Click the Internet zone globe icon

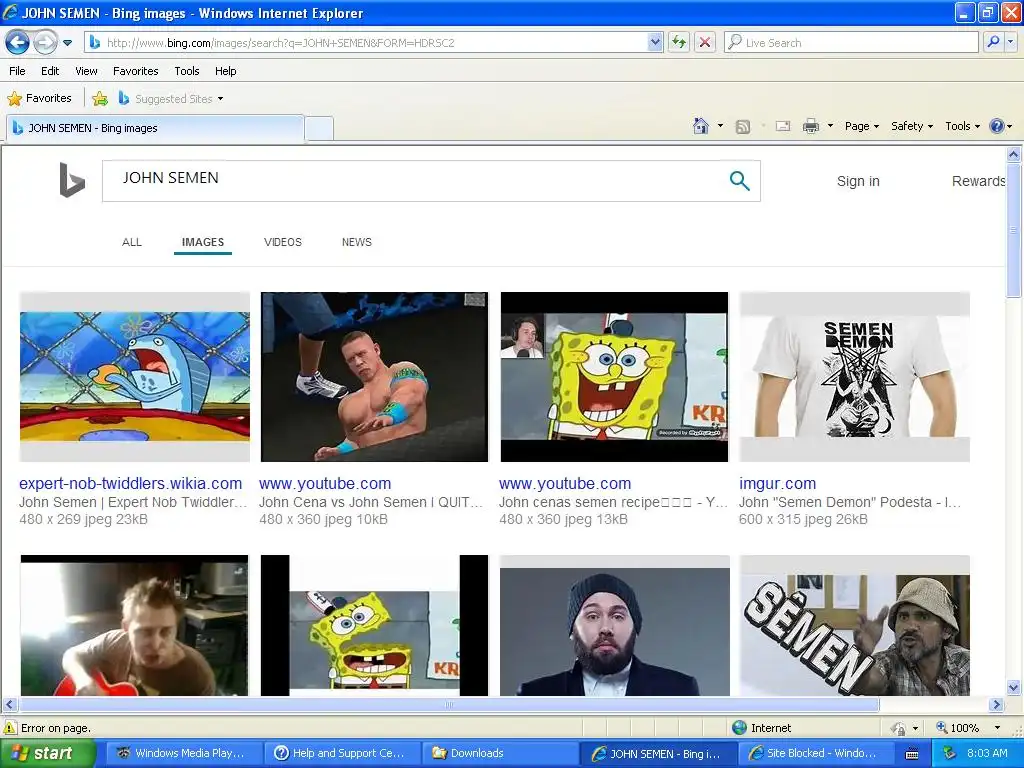(739, 728)
